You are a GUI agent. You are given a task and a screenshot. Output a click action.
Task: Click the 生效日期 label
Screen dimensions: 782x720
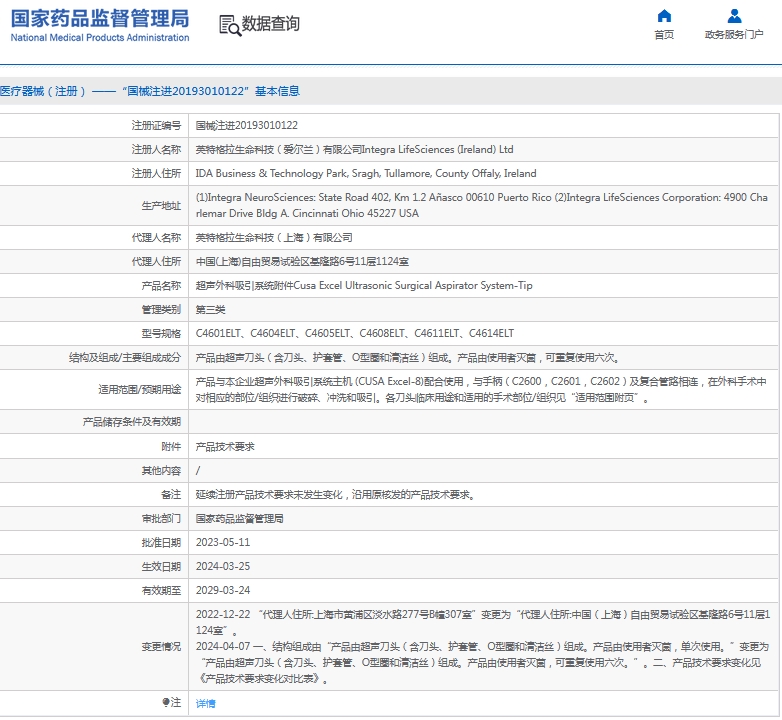[161, 566]
